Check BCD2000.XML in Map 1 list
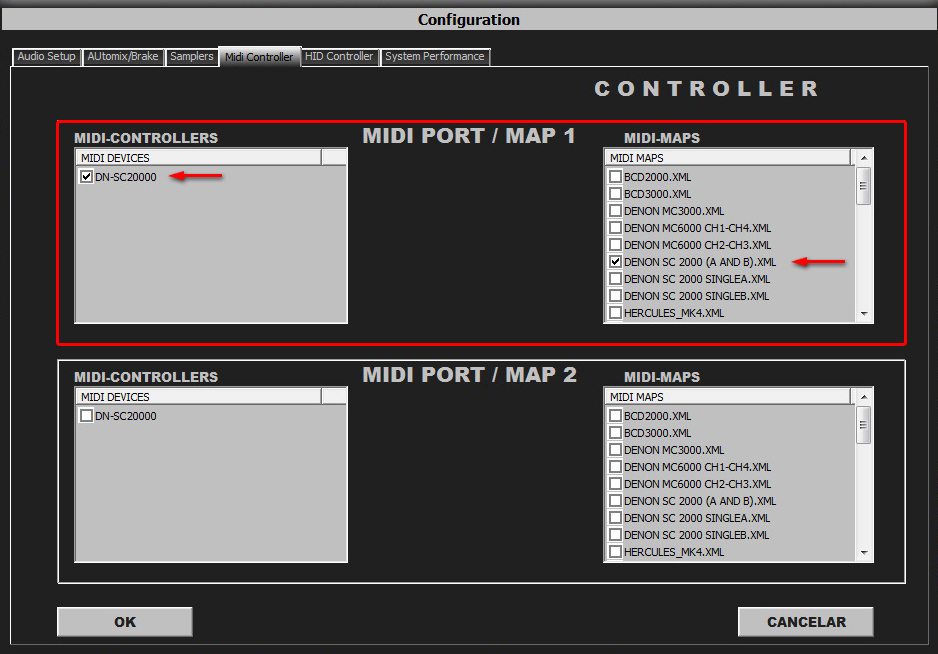The image size is (938, 654). pyautogui.click(x=616, y=177)
